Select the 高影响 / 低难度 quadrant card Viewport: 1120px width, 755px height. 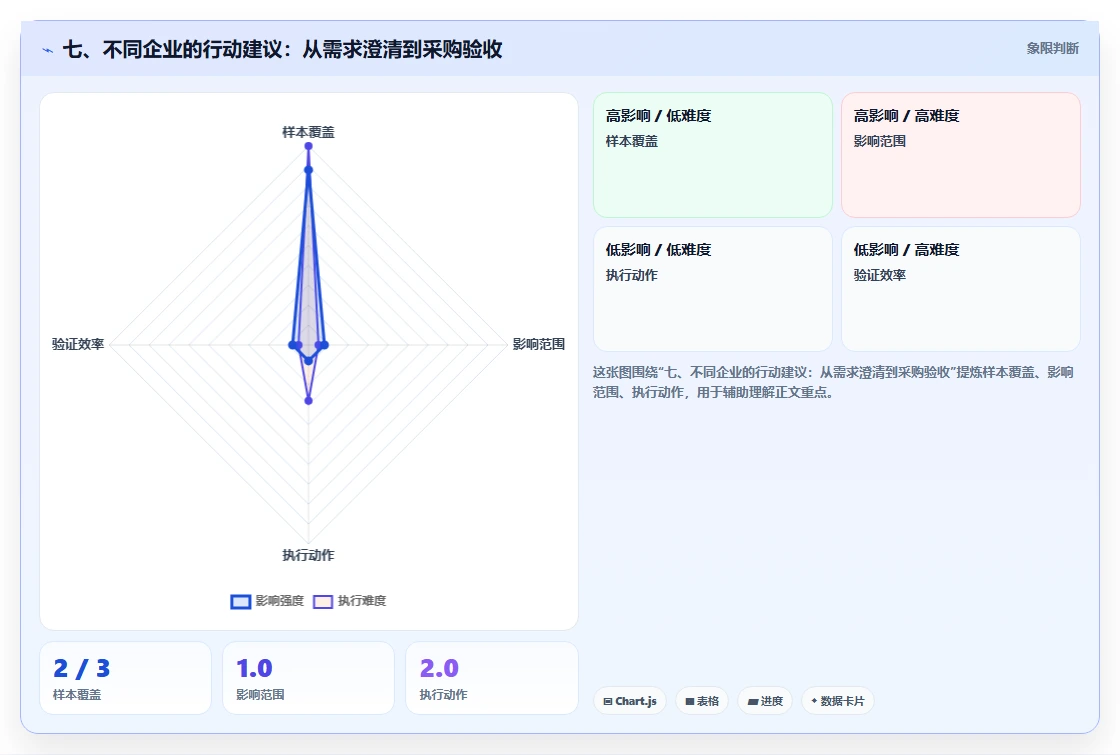(x=713, y=155)
